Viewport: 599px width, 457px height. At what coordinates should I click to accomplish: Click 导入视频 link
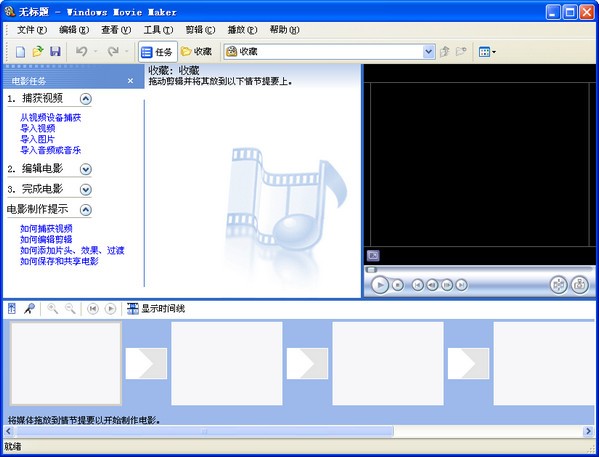(x=38, y=128)
